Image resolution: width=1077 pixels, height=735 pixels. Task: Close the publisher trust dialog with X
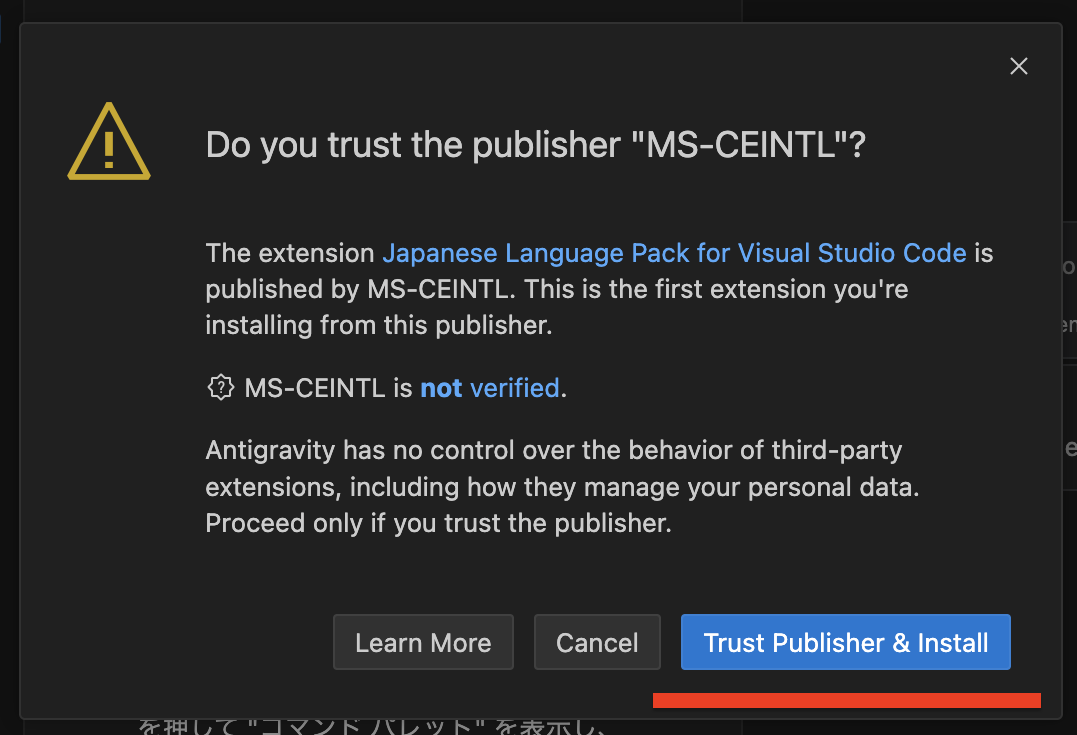click(x=1018, y=67)
